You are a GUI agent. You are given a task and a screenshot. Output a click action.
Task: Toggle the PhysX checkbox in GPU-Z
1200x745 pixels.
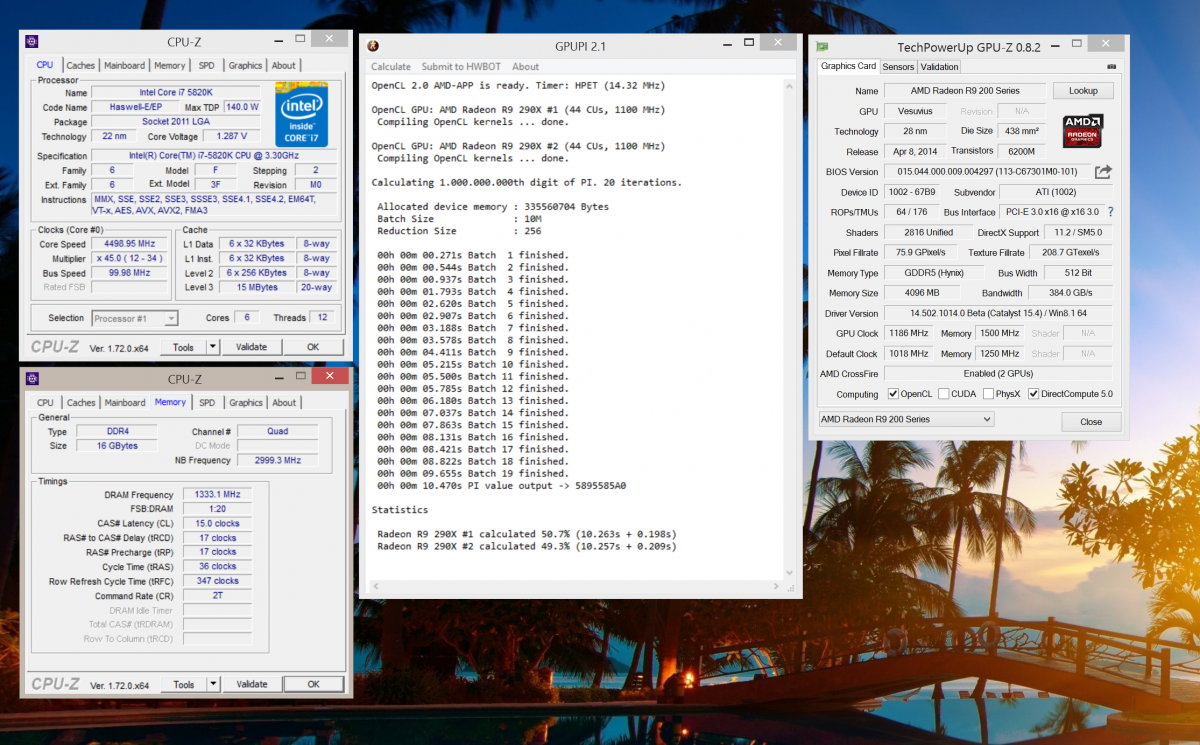[x=988, y=394]
